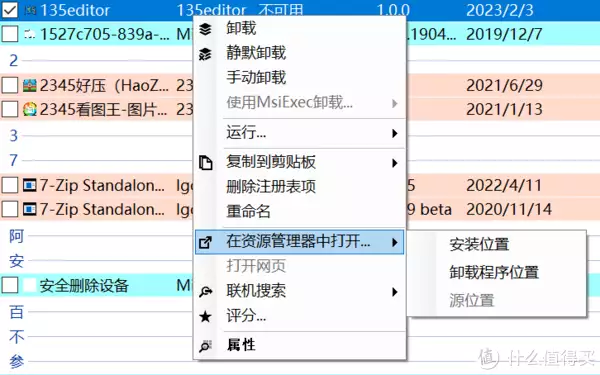
Task: Click the 2345好压（HaoZ... entry name
Action: point(104,85)
